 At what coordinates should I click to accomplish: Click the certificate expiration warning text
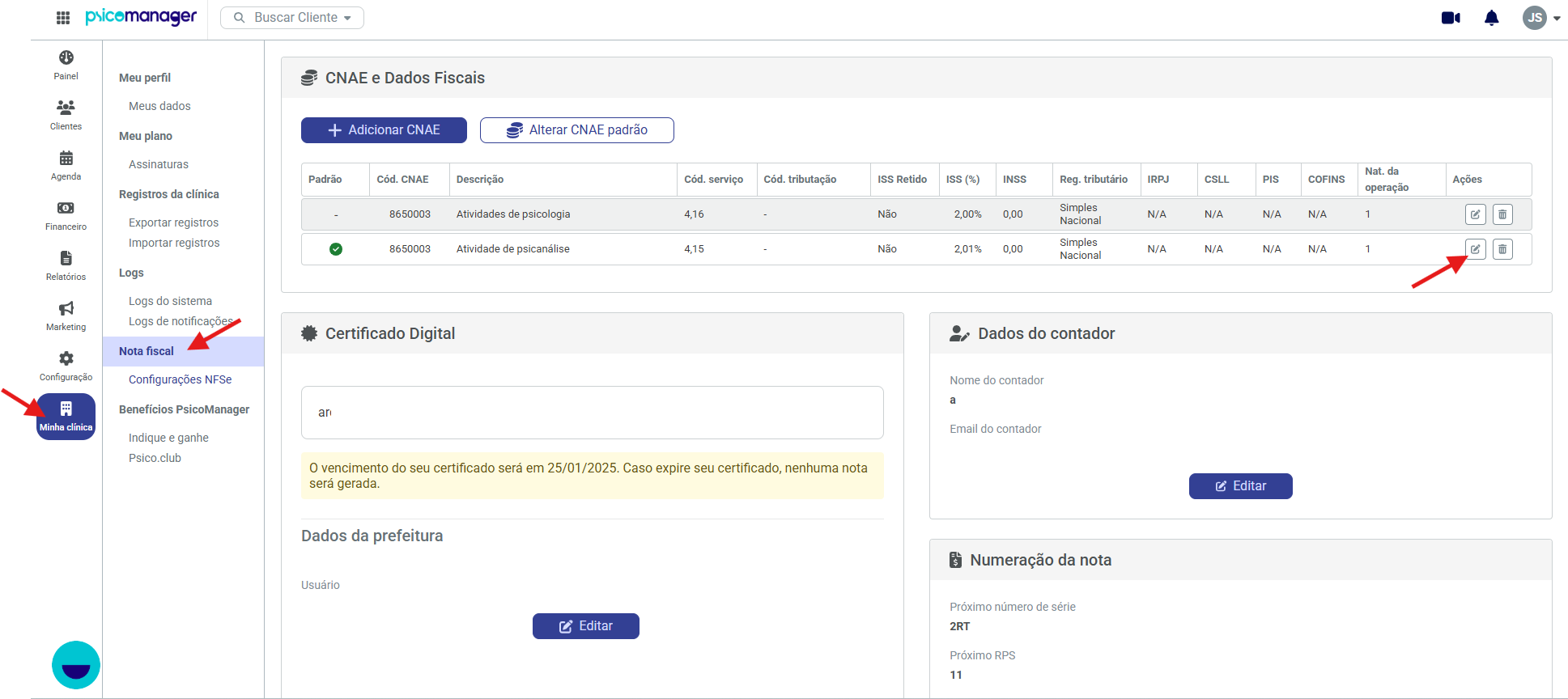tap(593, 476)
